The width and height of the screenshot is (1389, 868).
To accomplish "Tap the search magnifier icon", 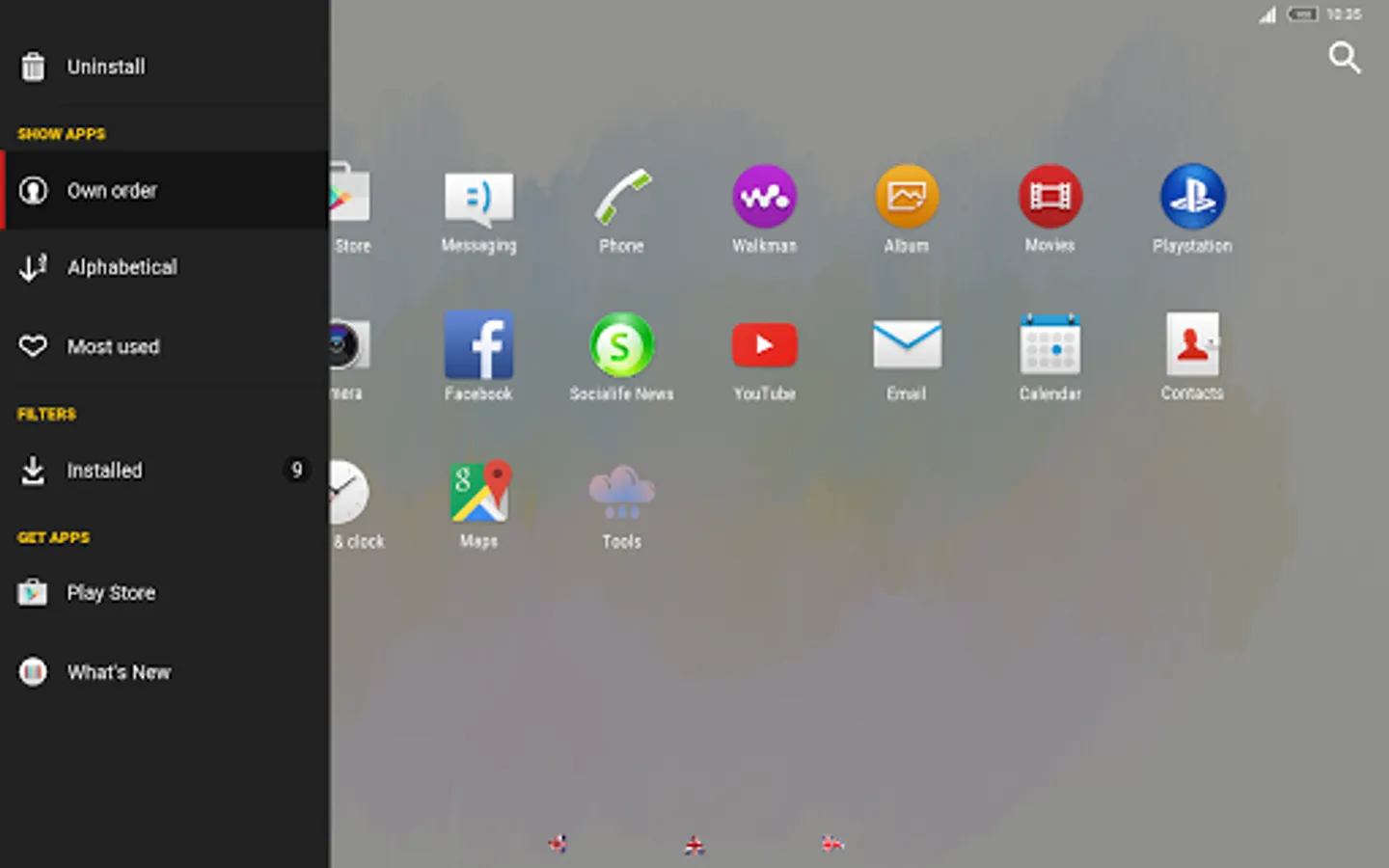I will click(1344, 58).
